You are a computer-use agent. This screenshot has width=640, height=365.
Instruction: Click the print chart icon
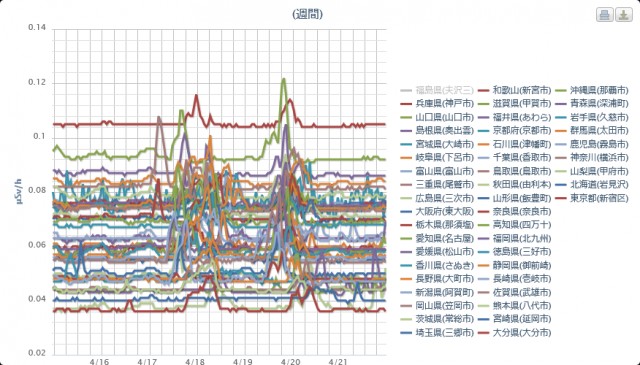(604, 15)
